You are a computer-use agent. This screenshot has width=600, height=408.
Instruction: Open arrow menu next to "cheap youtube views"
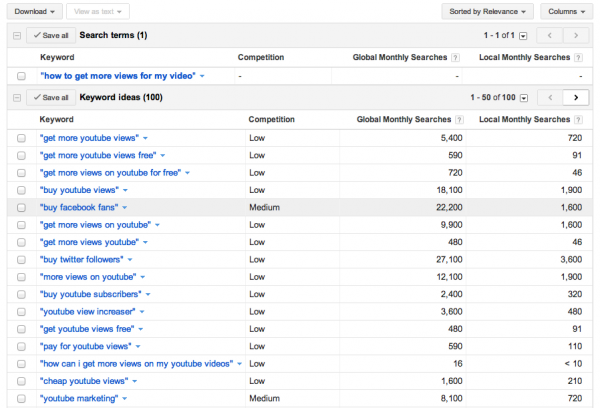coord(134,381)
